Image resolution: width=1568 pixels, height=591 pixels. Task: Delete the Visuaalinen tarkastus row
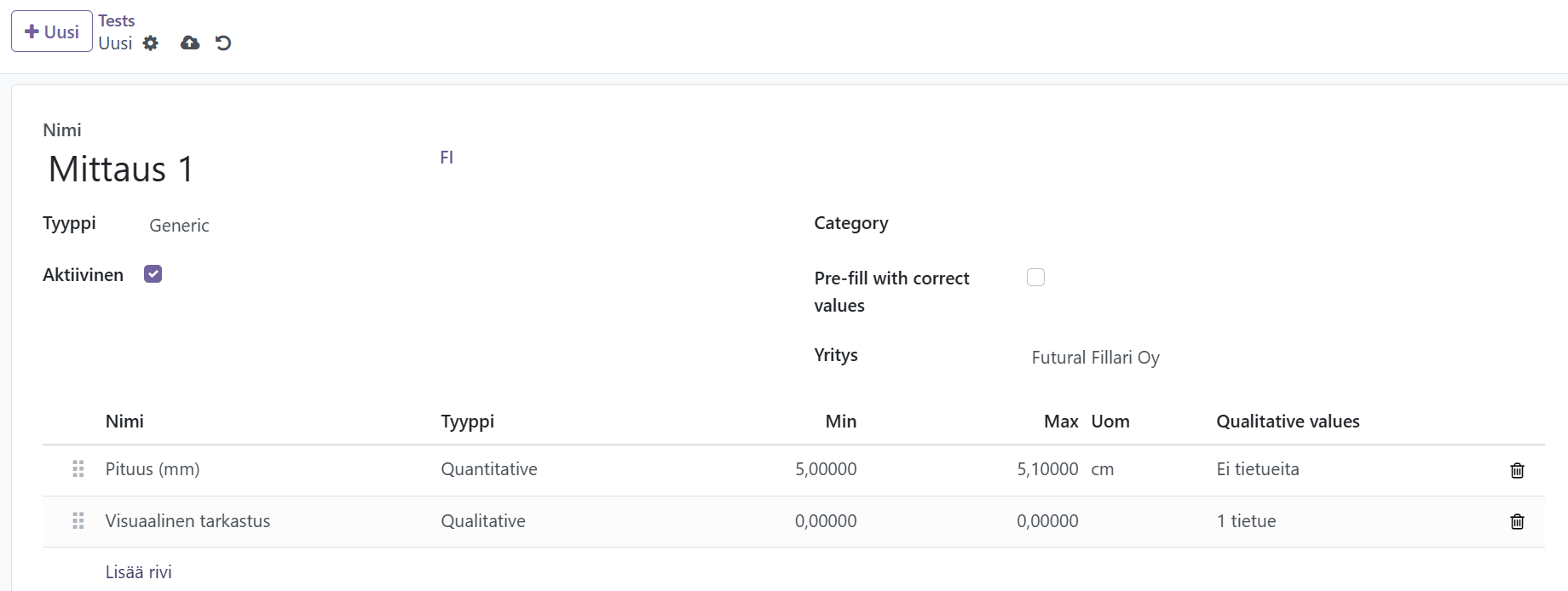1517,521
